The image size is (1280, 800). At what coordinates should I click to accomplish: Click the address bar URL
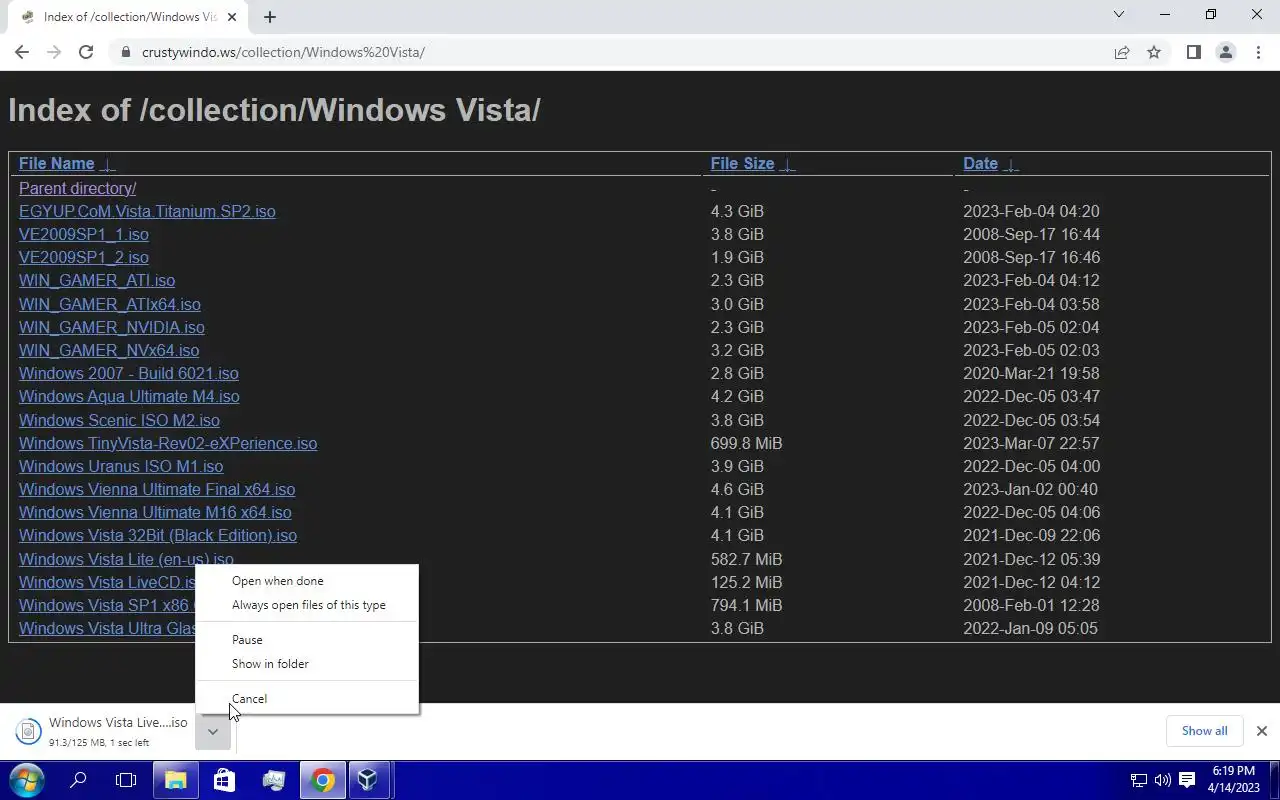click(x=283, y=52)
